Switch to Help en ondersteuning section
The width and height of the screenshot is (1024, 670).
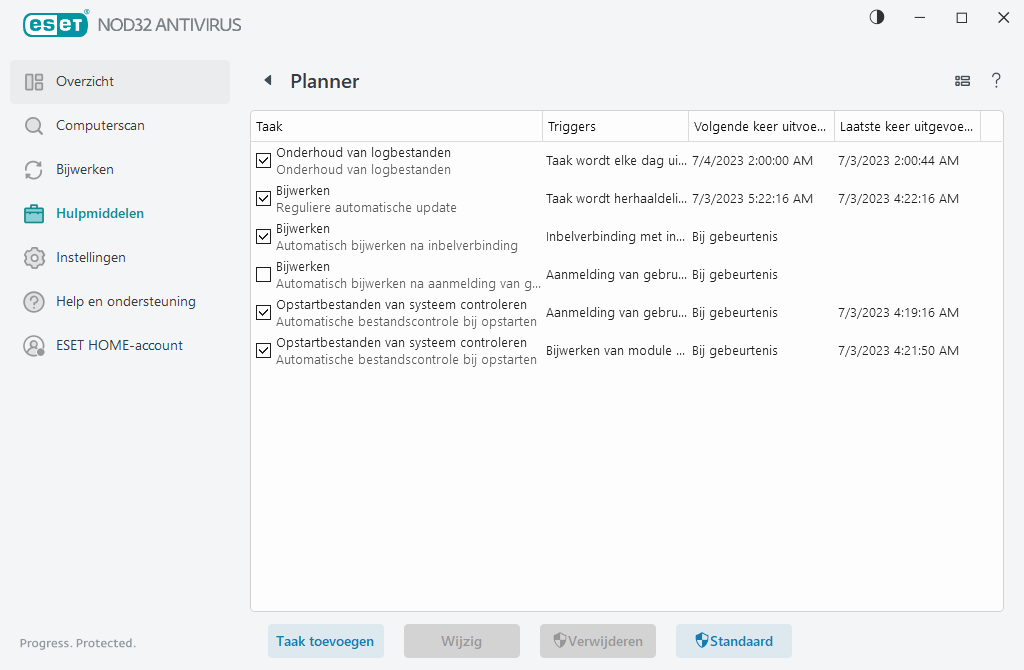point(107,301)
